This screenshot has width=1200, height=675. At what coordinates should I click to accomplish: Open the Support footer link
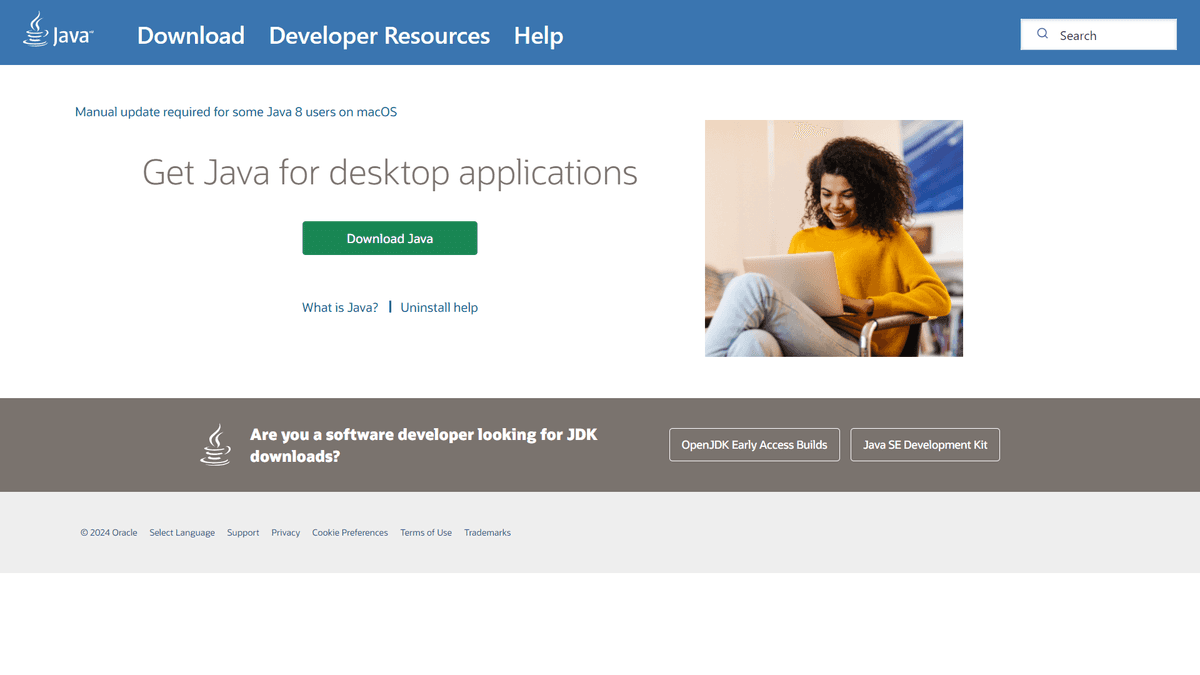(243, 533)
